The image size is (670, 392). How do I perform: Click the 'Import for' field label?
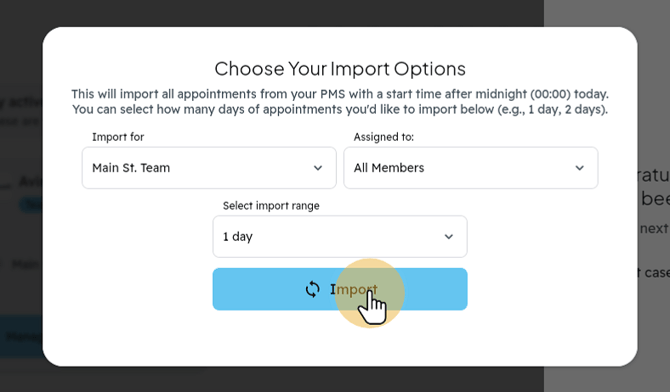click(118, 137)
